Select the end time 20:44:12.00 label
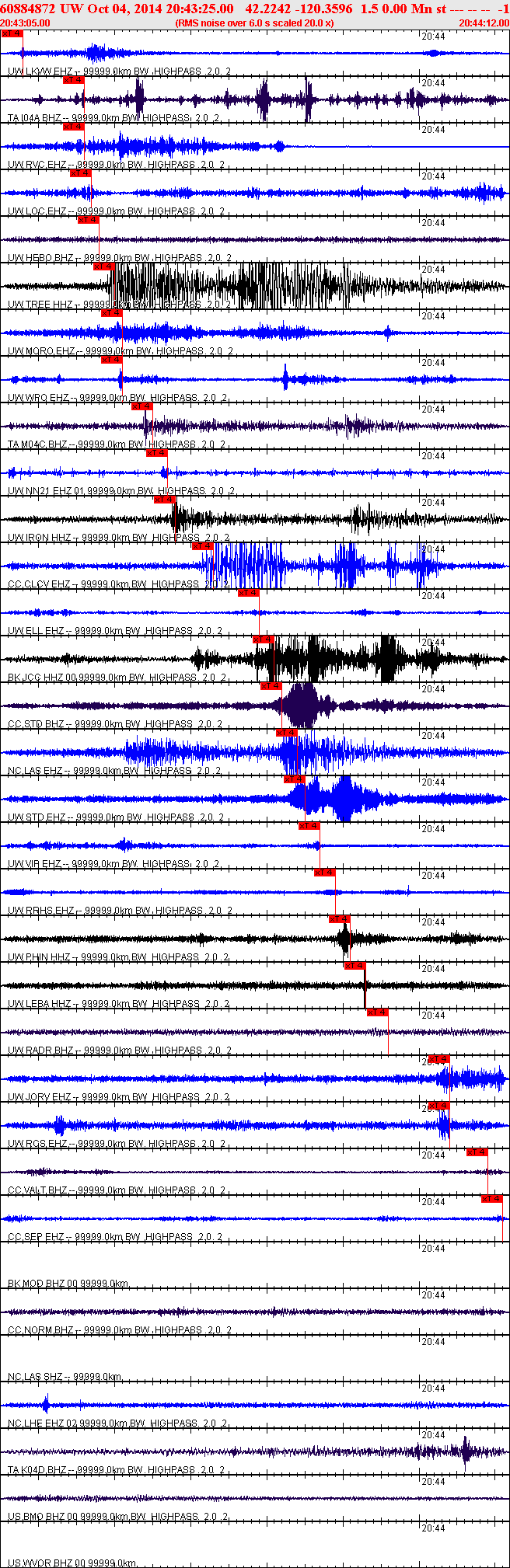 (484, 23)
